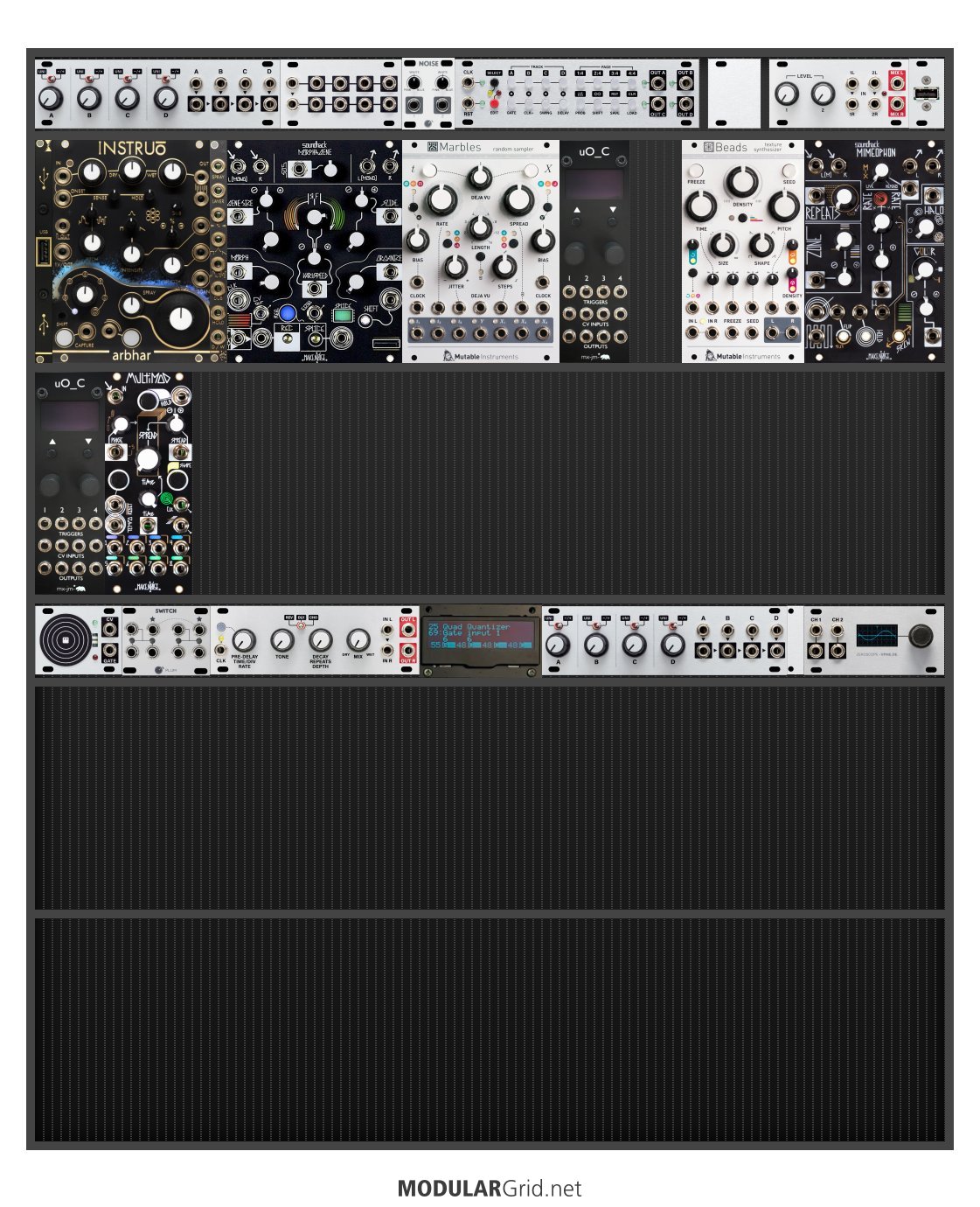The width and height of the screenshot is (980, 1207).
Task: Click the TONE knob on the bottom-row effect
Action: click(281, 640)
